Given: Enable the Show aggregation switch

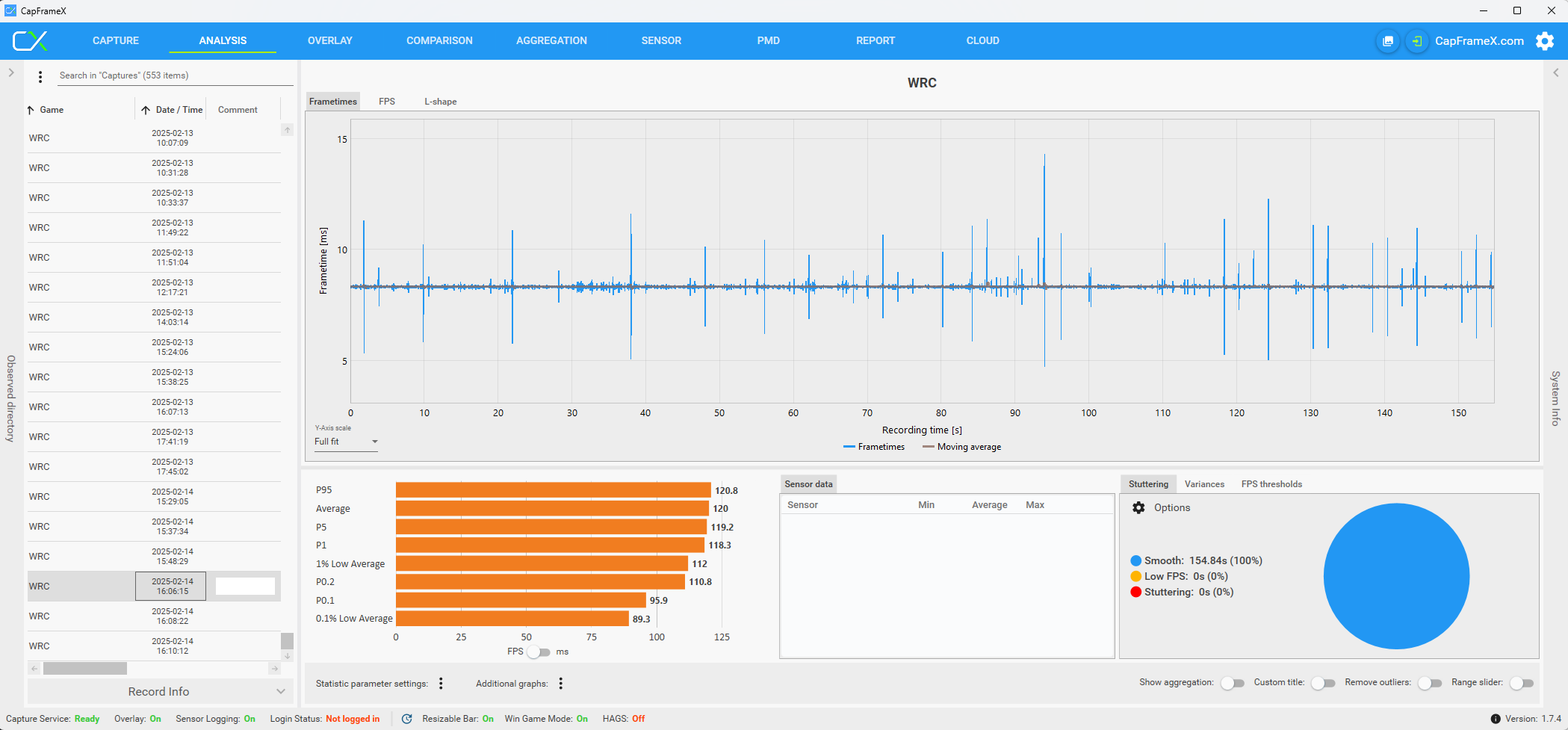Looking at the screenshot, I should click(x=1232, y=683).
